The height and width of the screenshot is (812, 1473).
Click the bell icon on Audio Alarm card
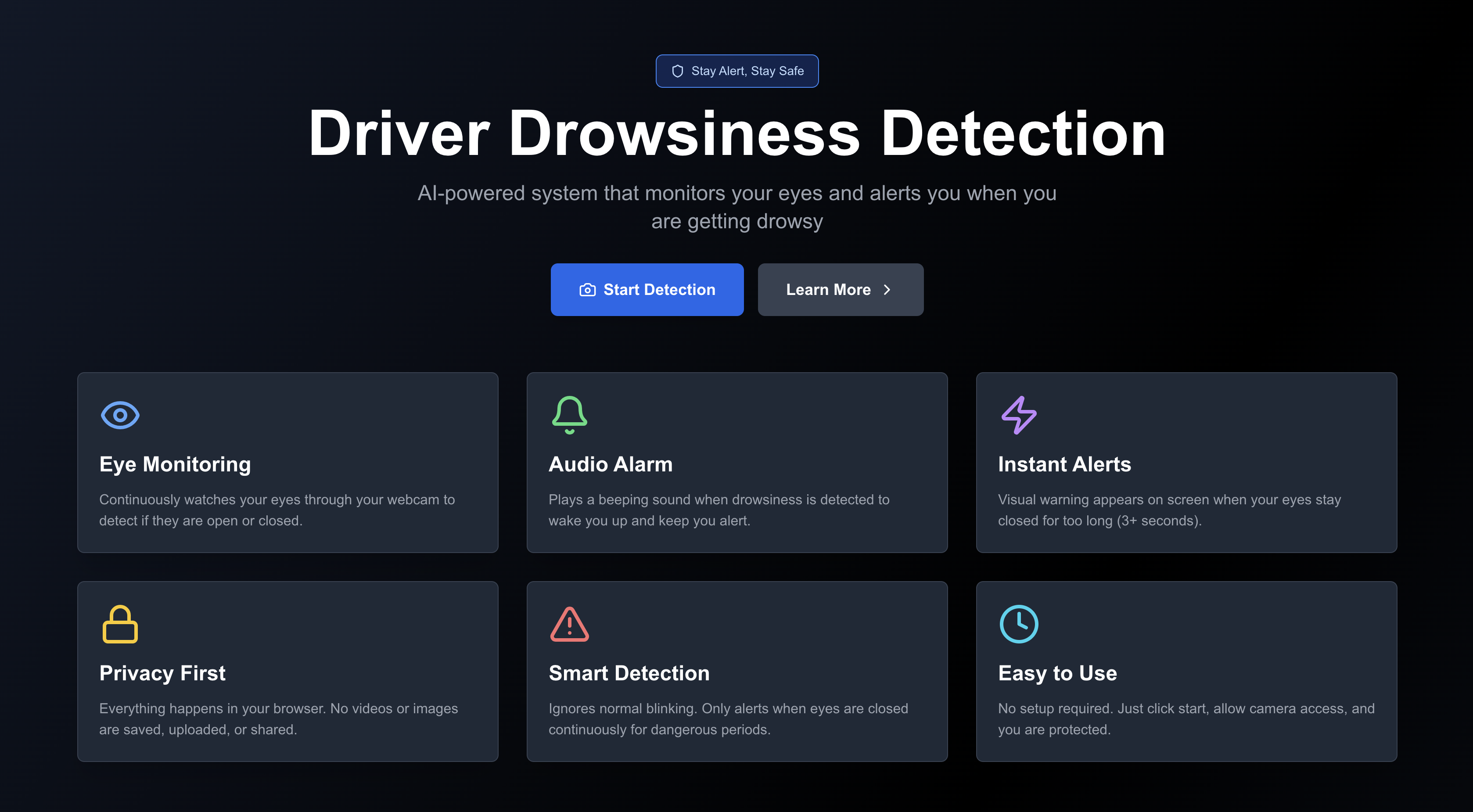coord(569,415)
